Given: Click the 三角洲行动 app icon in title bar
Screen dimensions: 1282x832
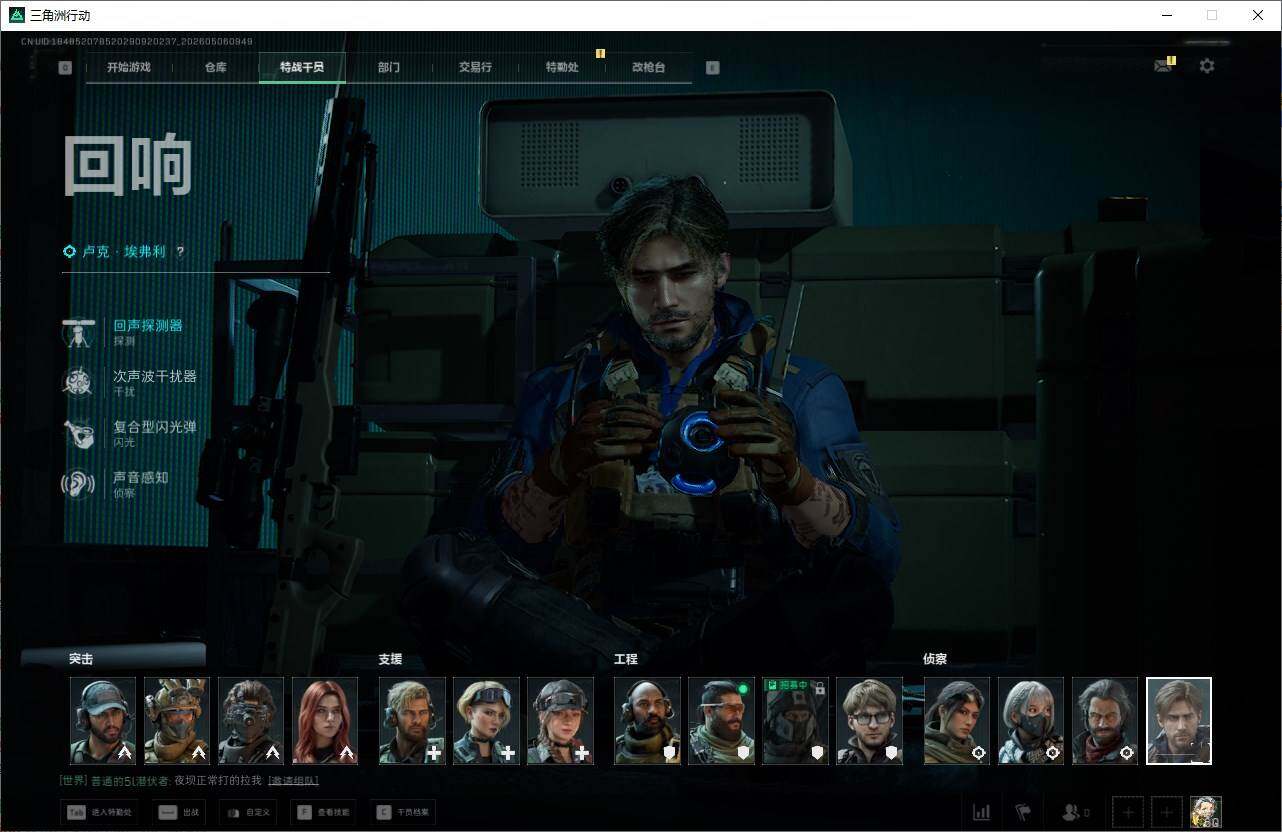Looking at the screenshot, I should click(16, 15).
